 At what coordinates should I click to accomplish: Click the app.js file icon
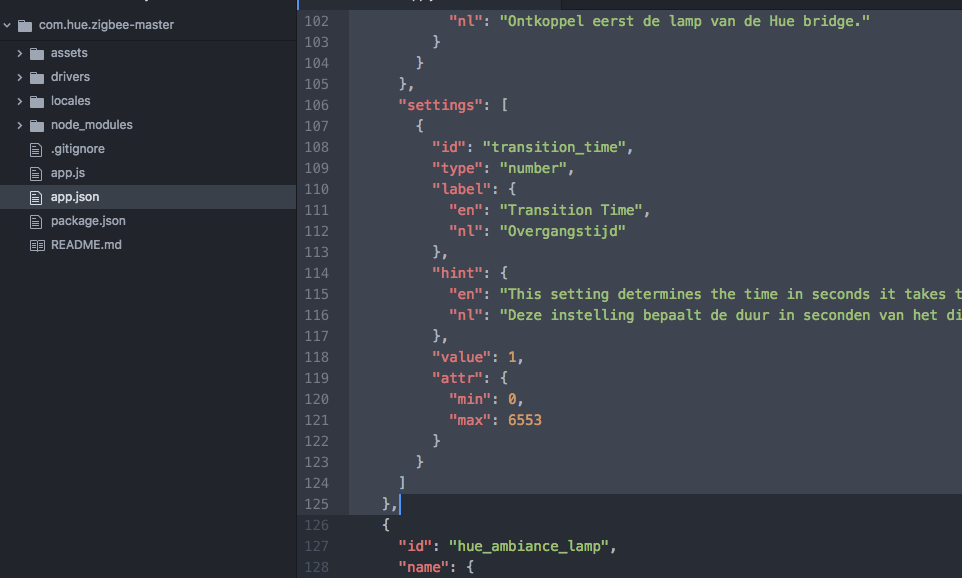[x=36, y=173]
